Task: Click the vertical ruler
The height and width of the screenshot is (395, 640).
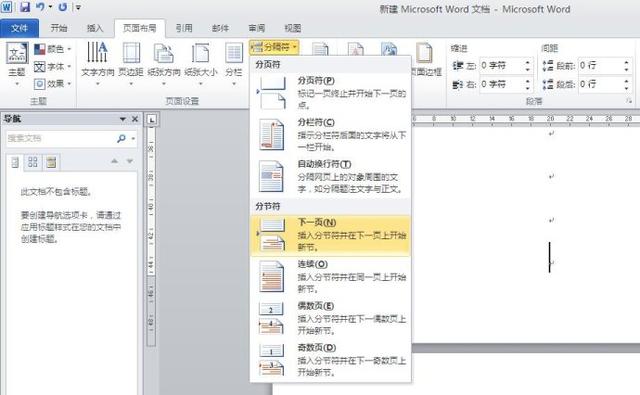Action: pos(151,237)
